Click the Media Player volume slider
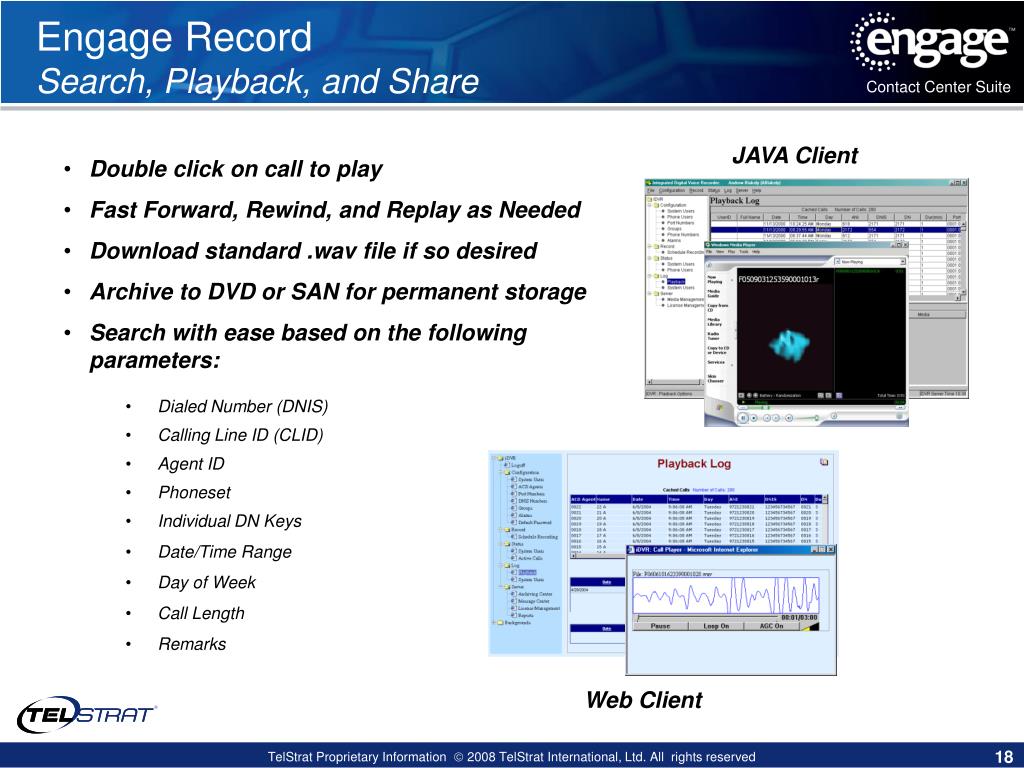Viewport: 1024px width, 768px height. tap(808, 418)
